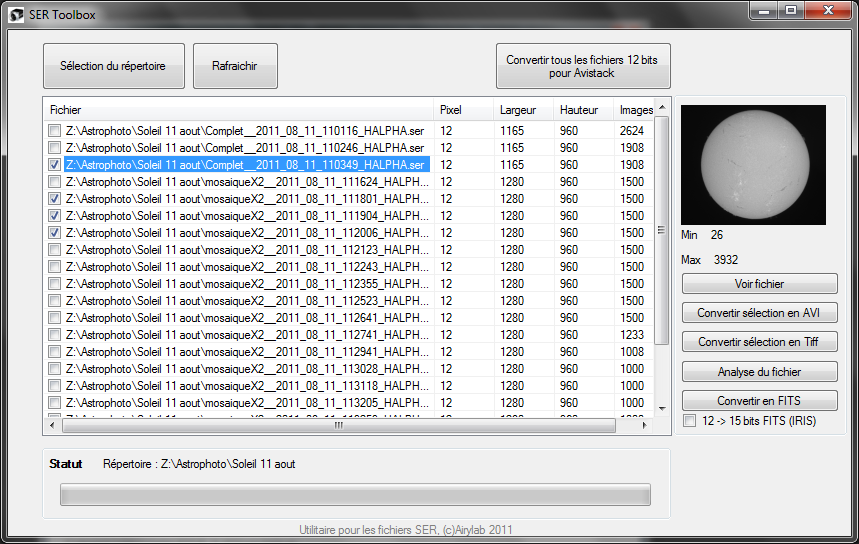
Task: Check the mosaiqueX2 113118 file checkbox
Action: pos(54,385)
